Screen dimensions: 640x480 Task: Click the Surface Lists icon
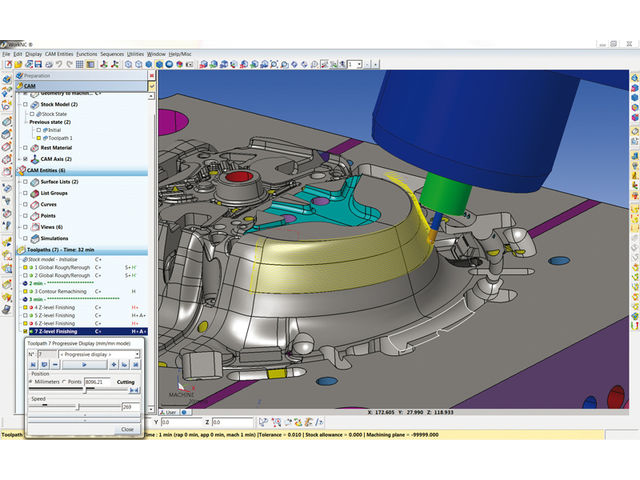tap(33, 182)
